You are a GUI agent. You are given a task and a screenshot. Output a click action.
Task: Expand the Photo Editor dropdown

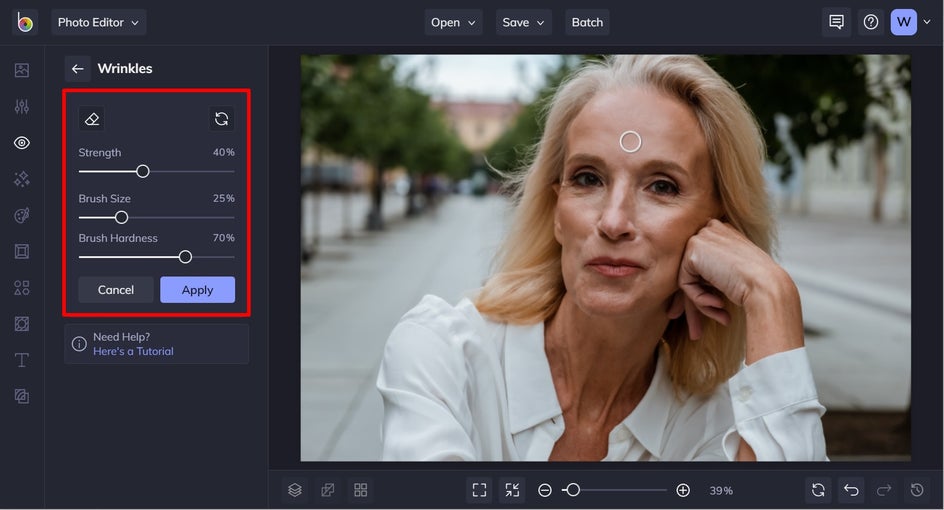coord(98,22)
